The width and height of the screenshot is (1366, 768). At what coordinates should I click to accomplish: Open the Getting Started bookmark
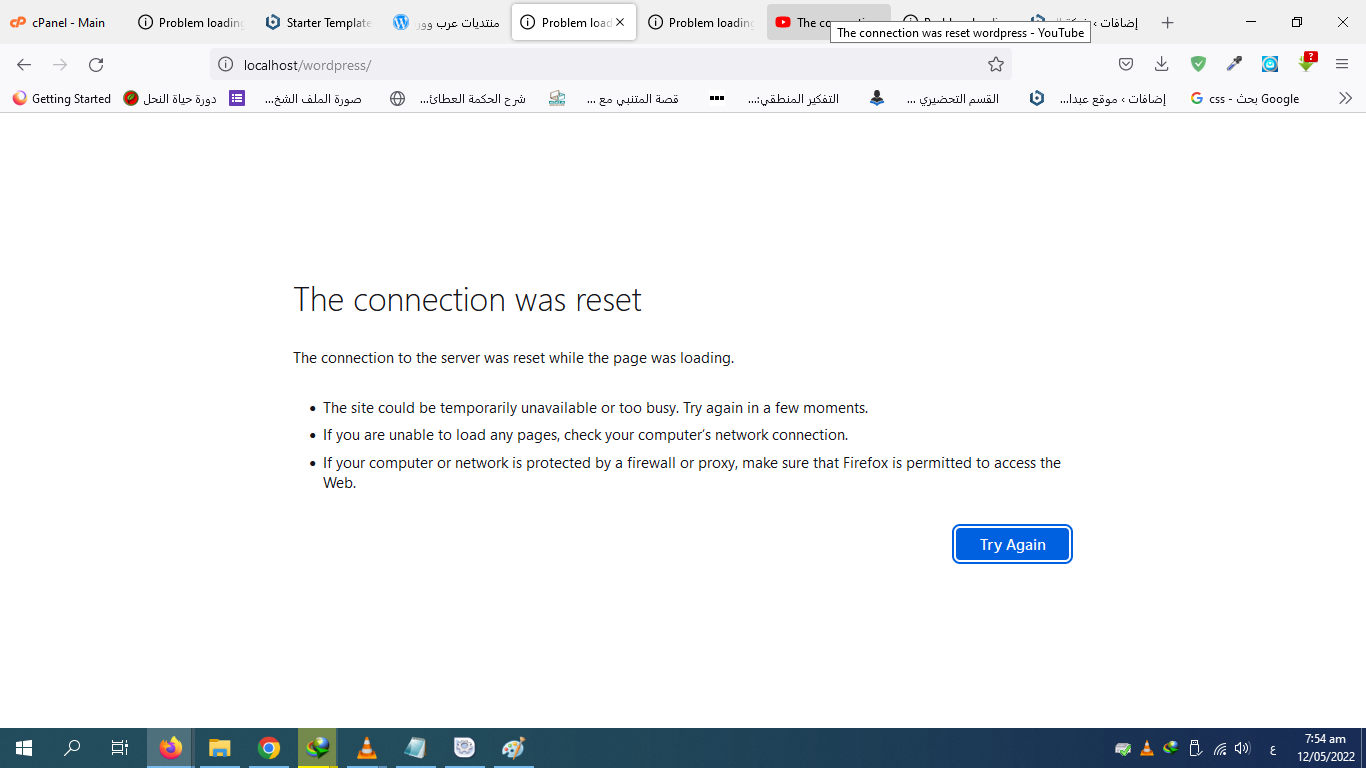coord(62,99)
